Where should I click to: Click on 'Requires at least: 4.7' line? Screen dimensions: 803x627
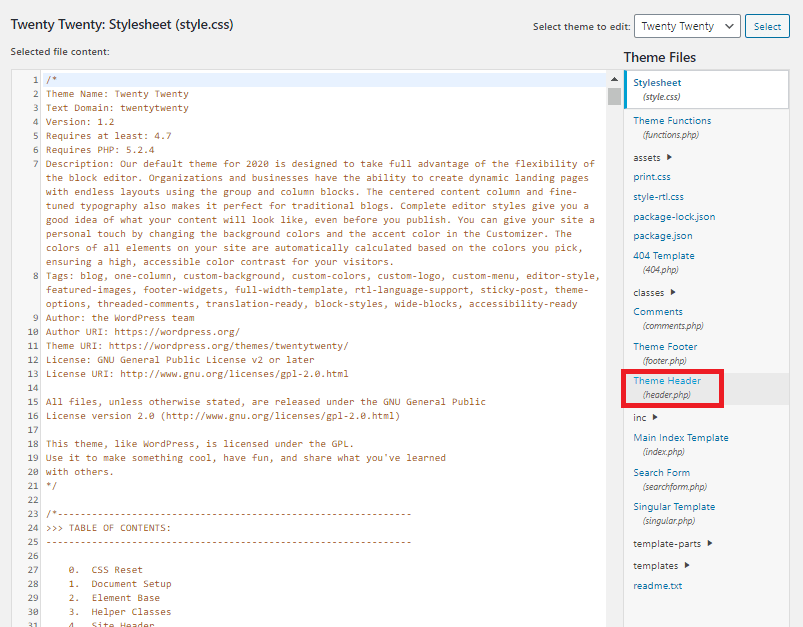[x=109, y=136]
